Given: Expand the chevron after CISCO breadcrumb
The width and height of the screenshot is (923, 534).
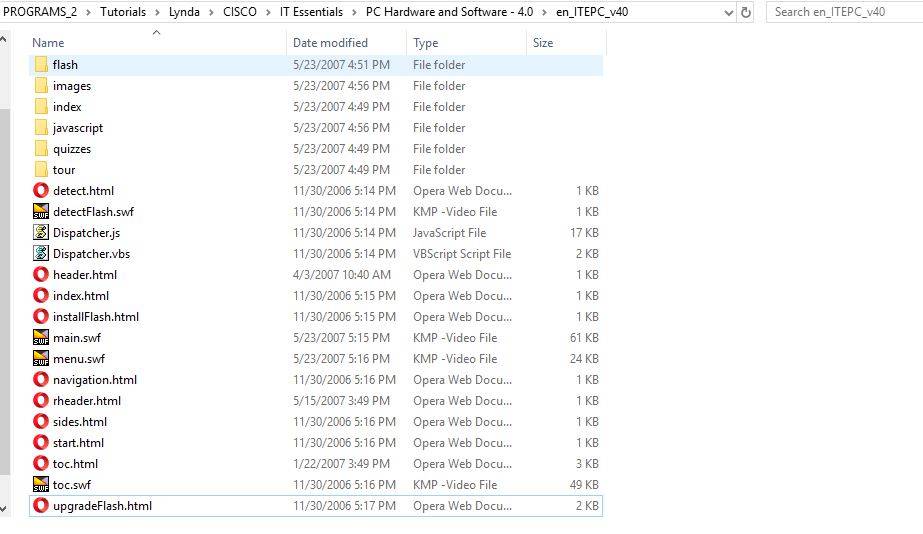Looking at the screenshot, I should [268, 12].
